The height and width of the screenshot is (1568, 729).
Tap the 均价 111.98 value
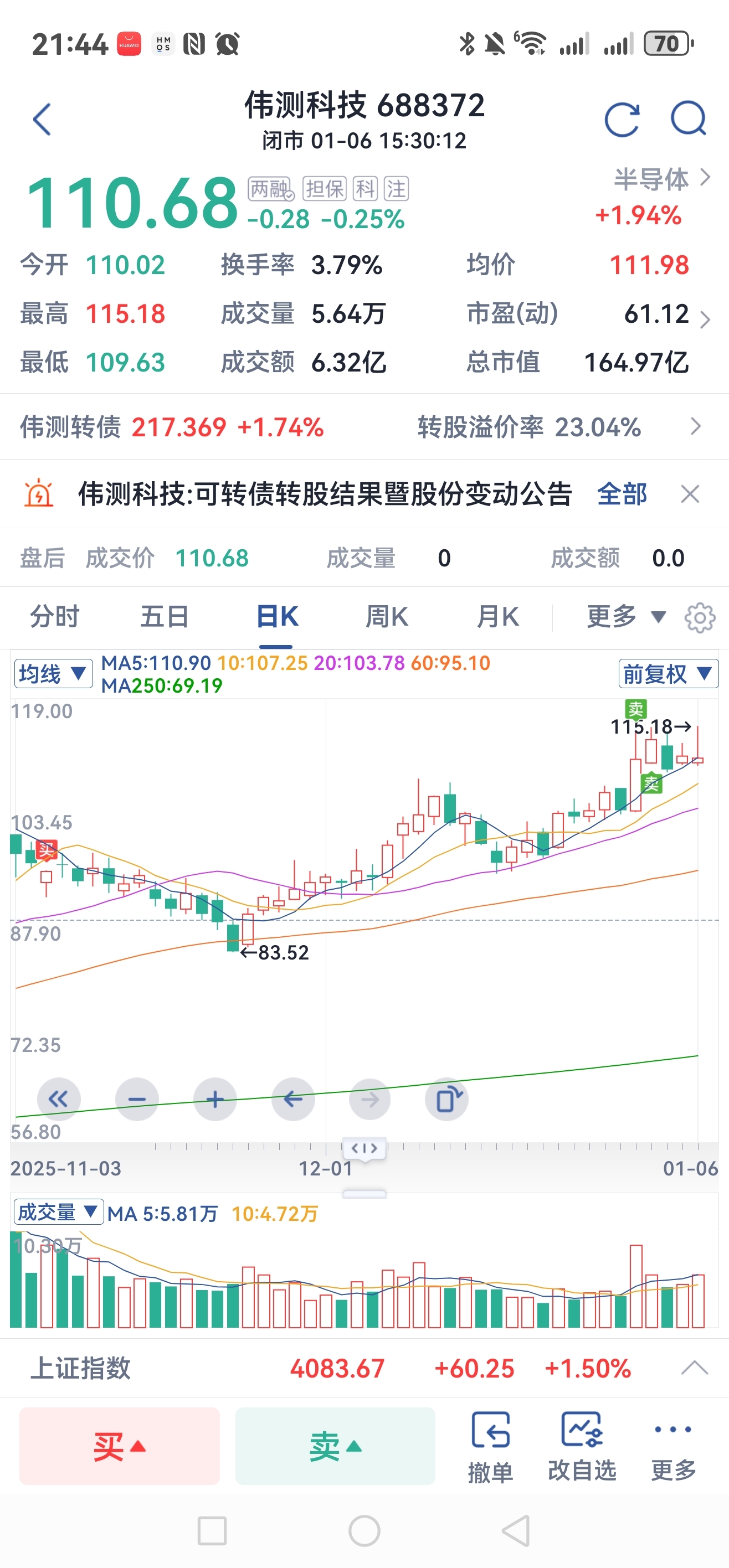click(x=649, y=265)
